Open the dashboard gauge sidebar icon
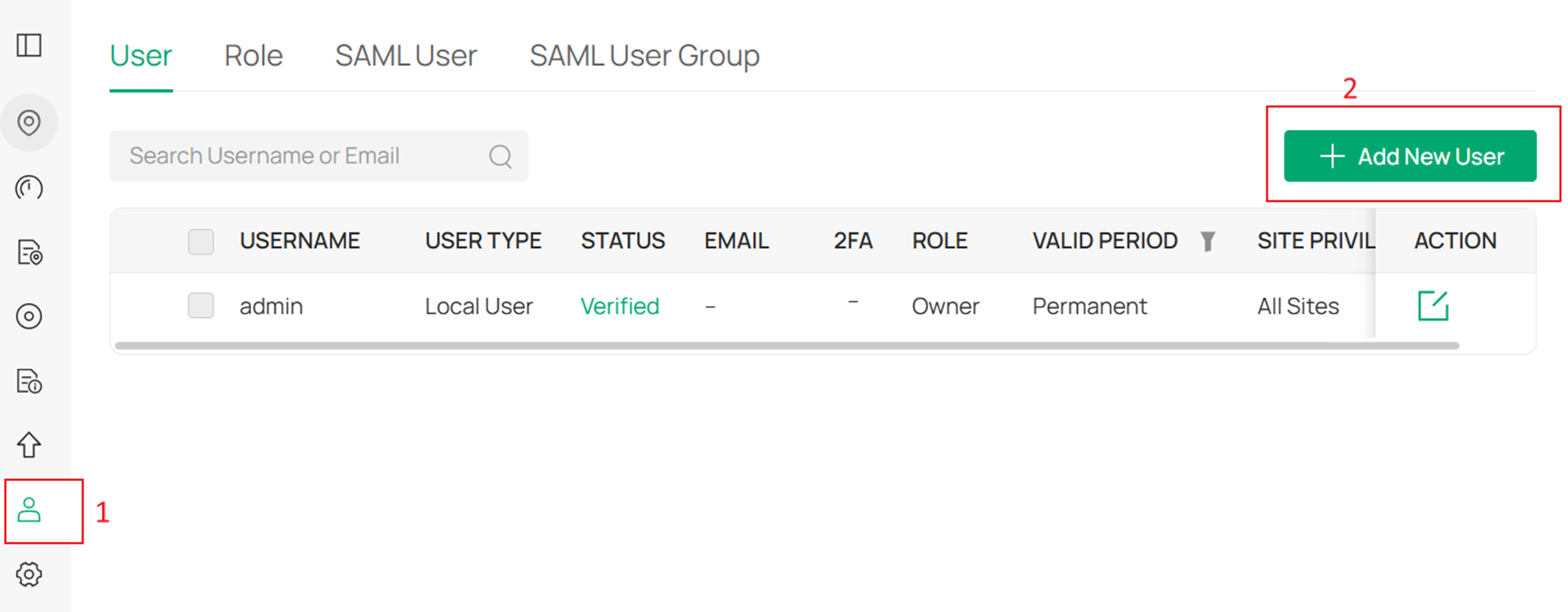 29,187
